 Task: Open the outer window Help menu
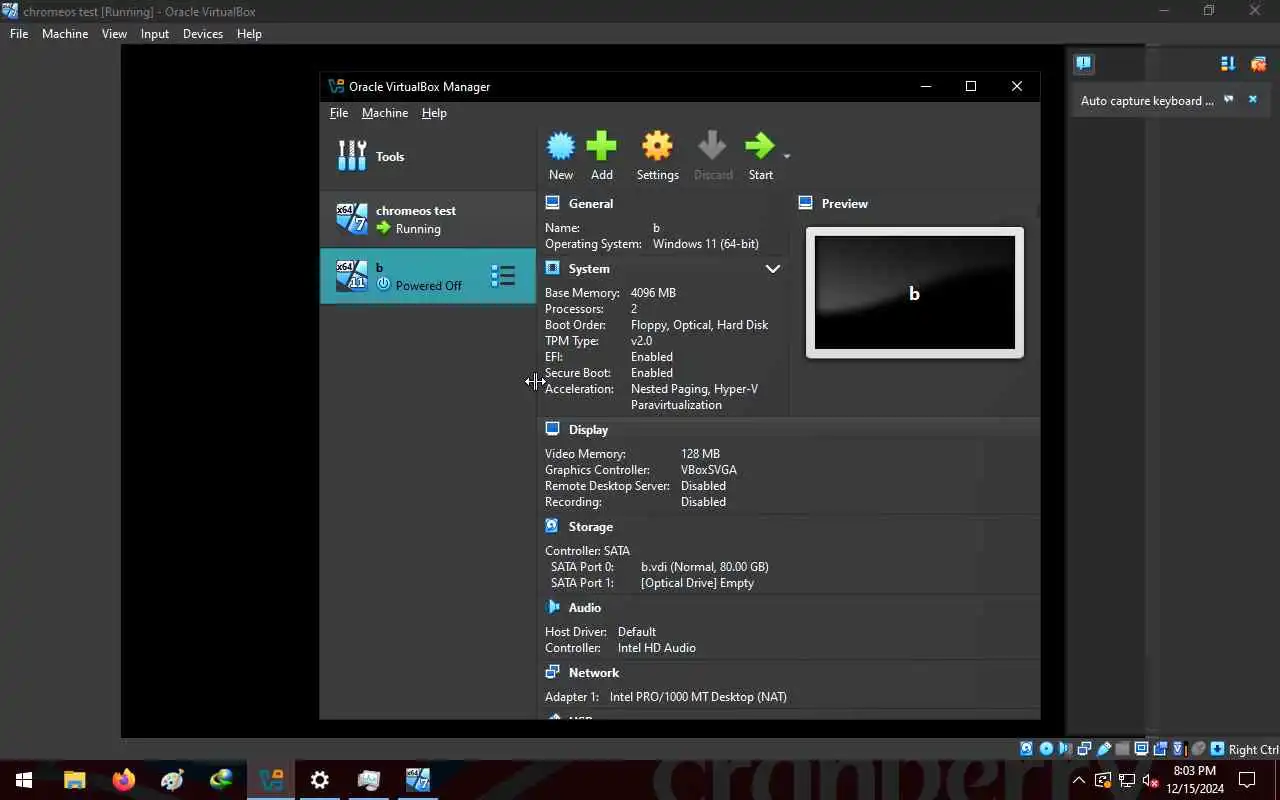(x=249, y=33)
